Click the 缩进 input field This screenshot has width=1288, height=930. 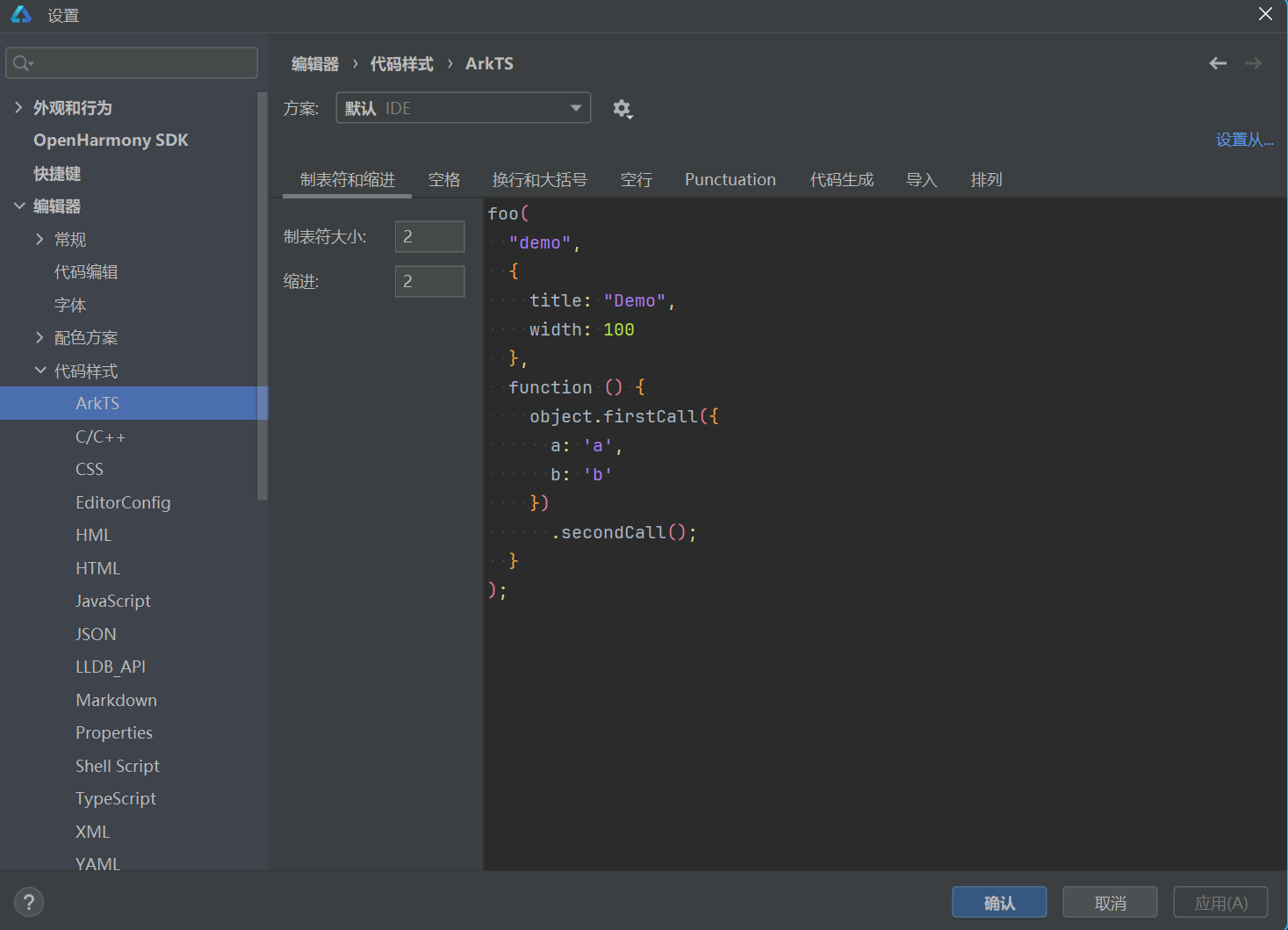point(429,281)
